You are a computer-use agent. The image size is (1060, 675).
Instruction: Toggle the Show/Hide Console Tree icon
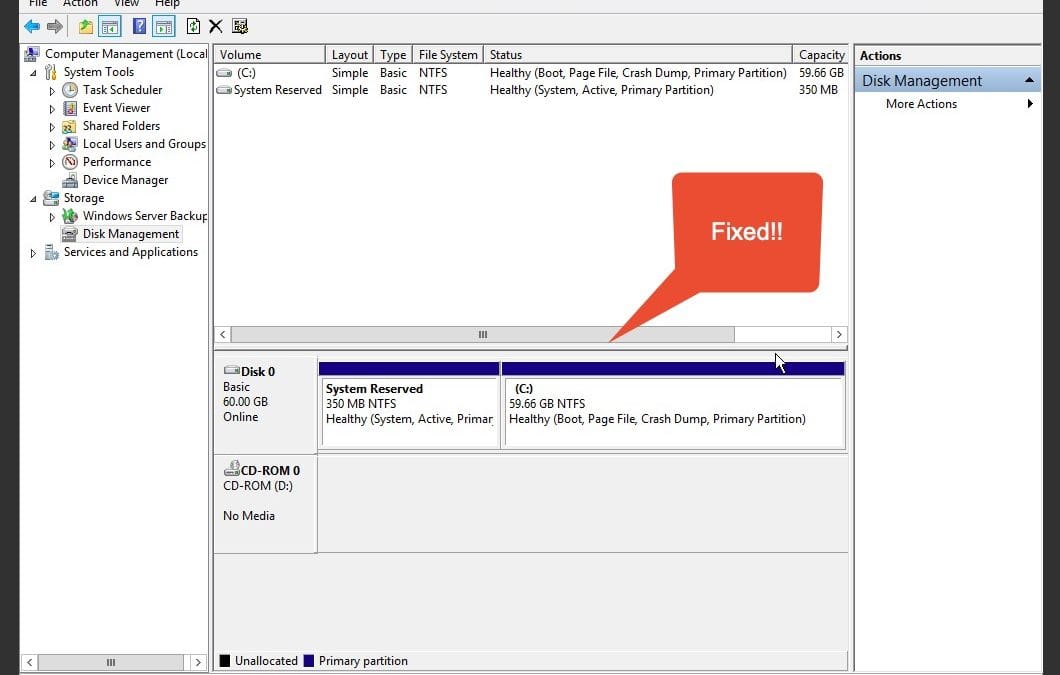(110, 26)
